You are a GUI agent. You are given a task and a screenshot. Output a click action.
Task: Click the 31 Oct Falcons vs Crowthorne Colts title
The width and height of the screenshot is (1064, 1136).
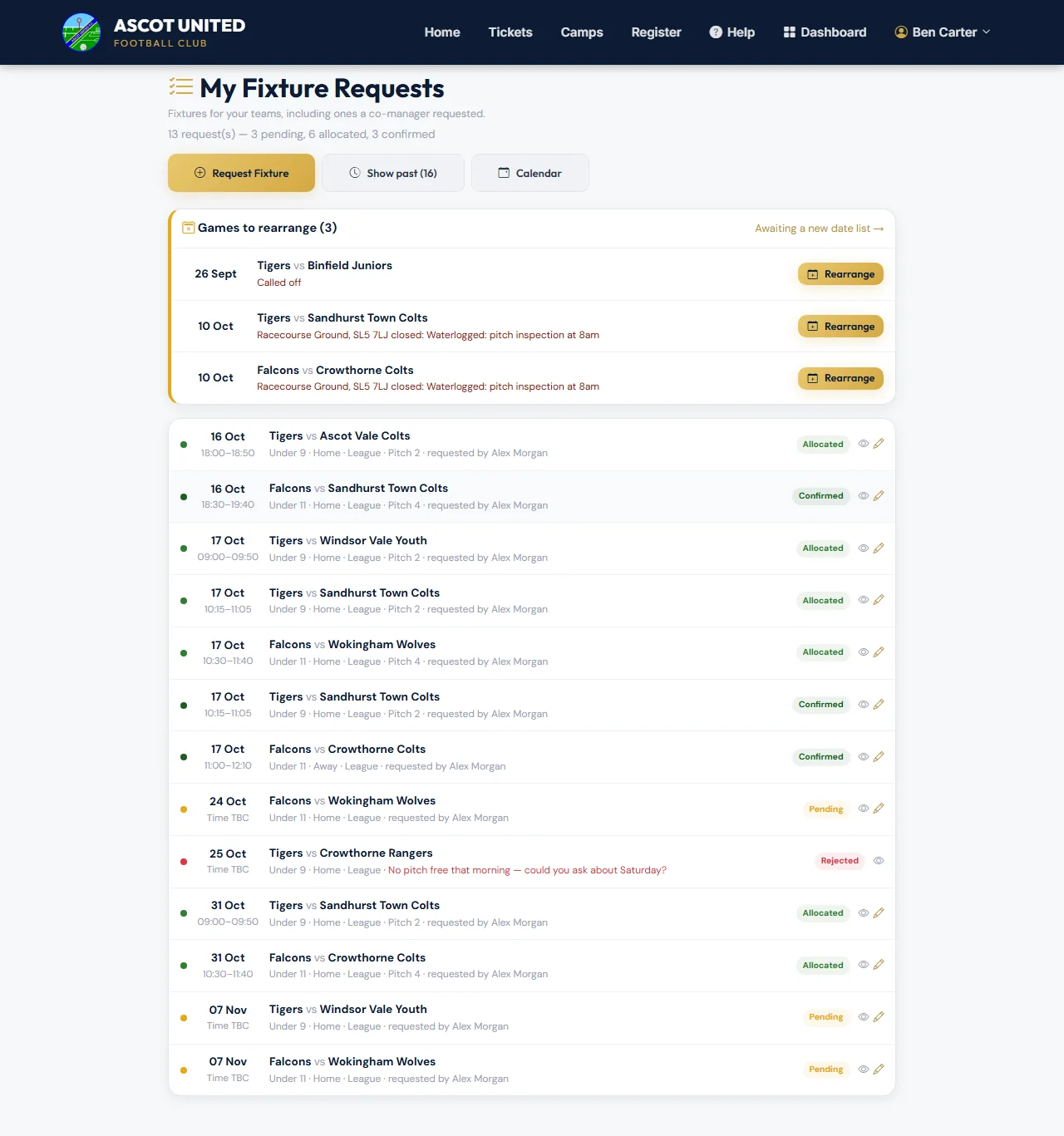coord(347,957)
